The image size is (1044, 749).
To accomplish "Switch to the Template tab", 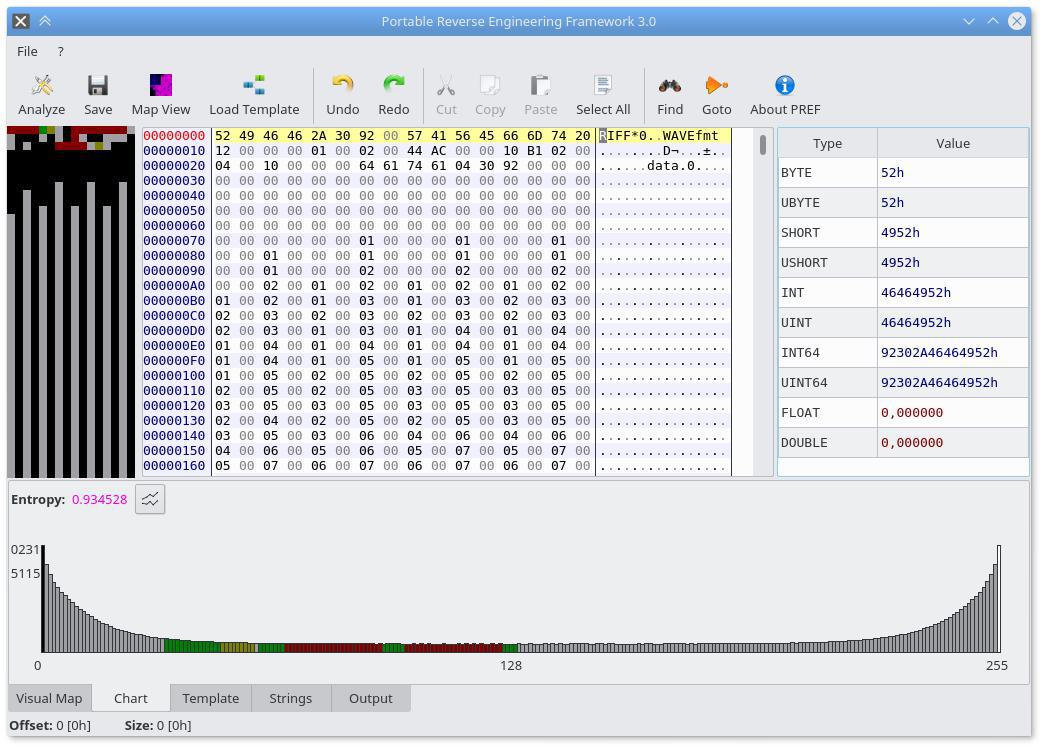I will tap(210, 698).
